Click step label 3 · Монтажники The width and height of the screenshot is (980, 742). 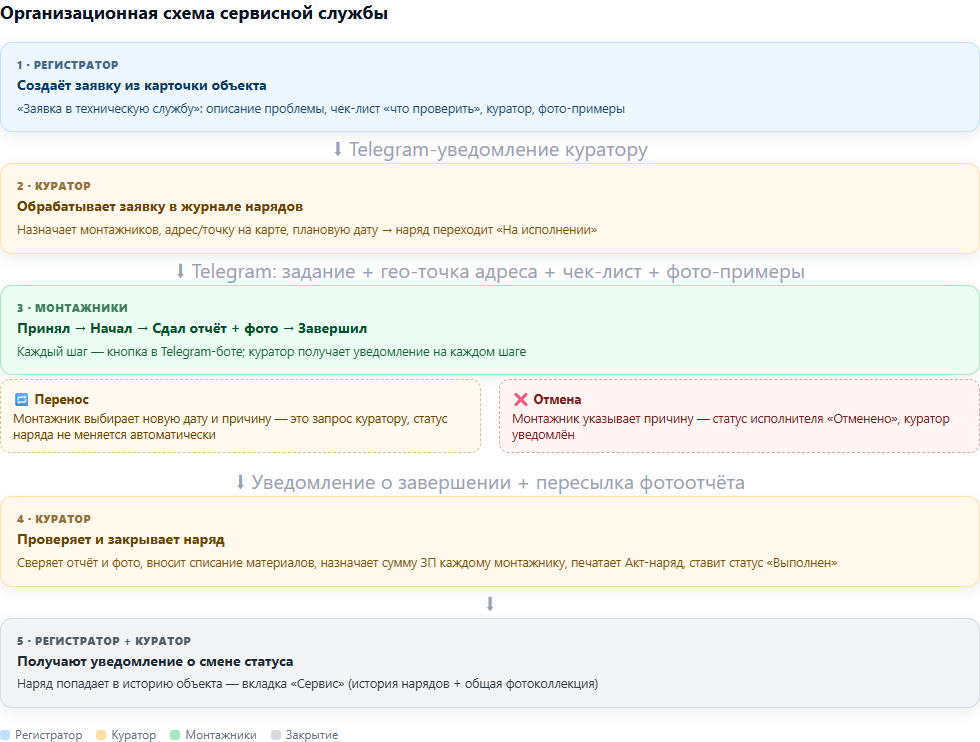click(x=72, y=308)
